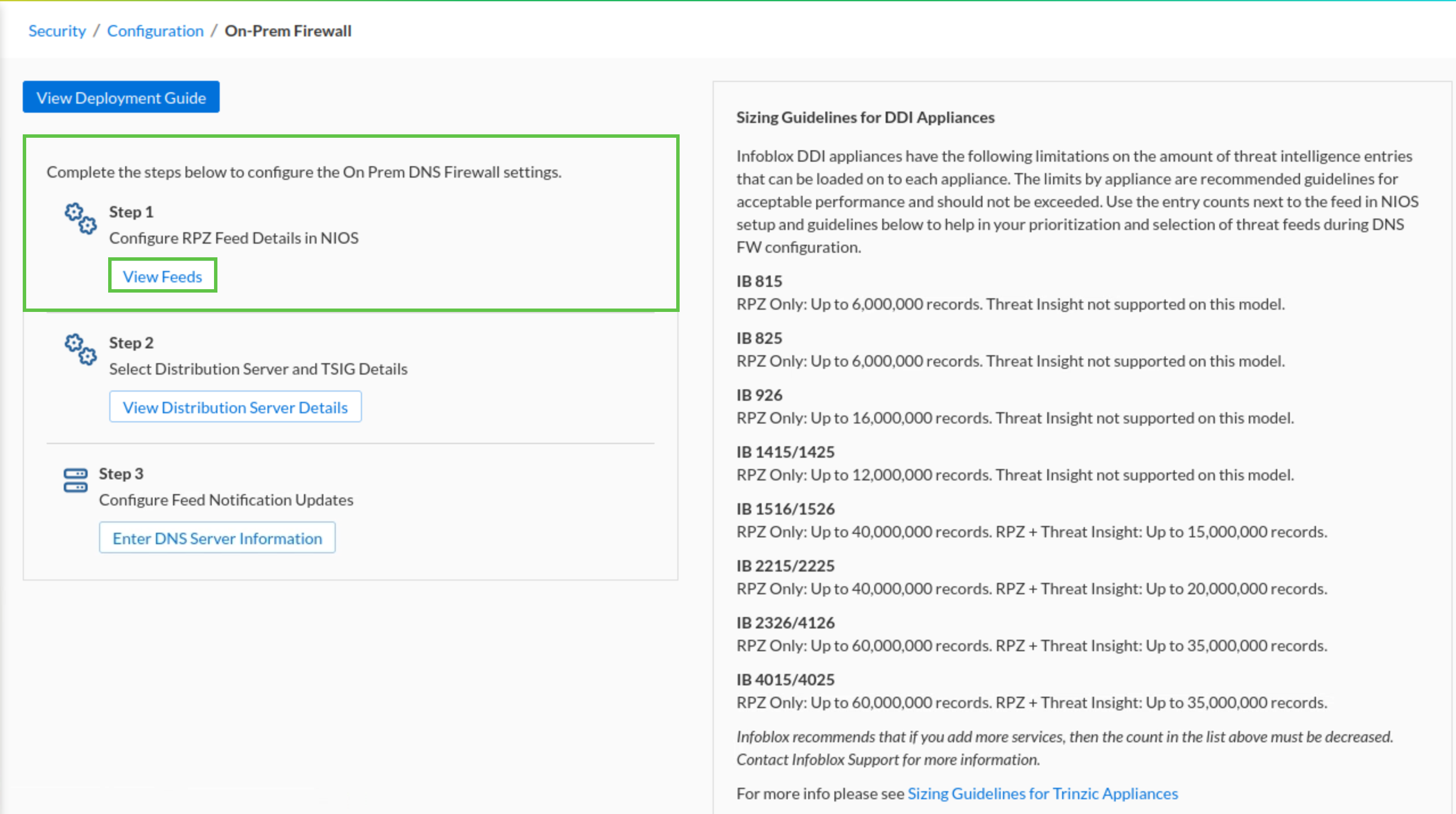The image size is (1456, 814).
Task: Open View Distribution Server Details
Action: tap(236, 407)
